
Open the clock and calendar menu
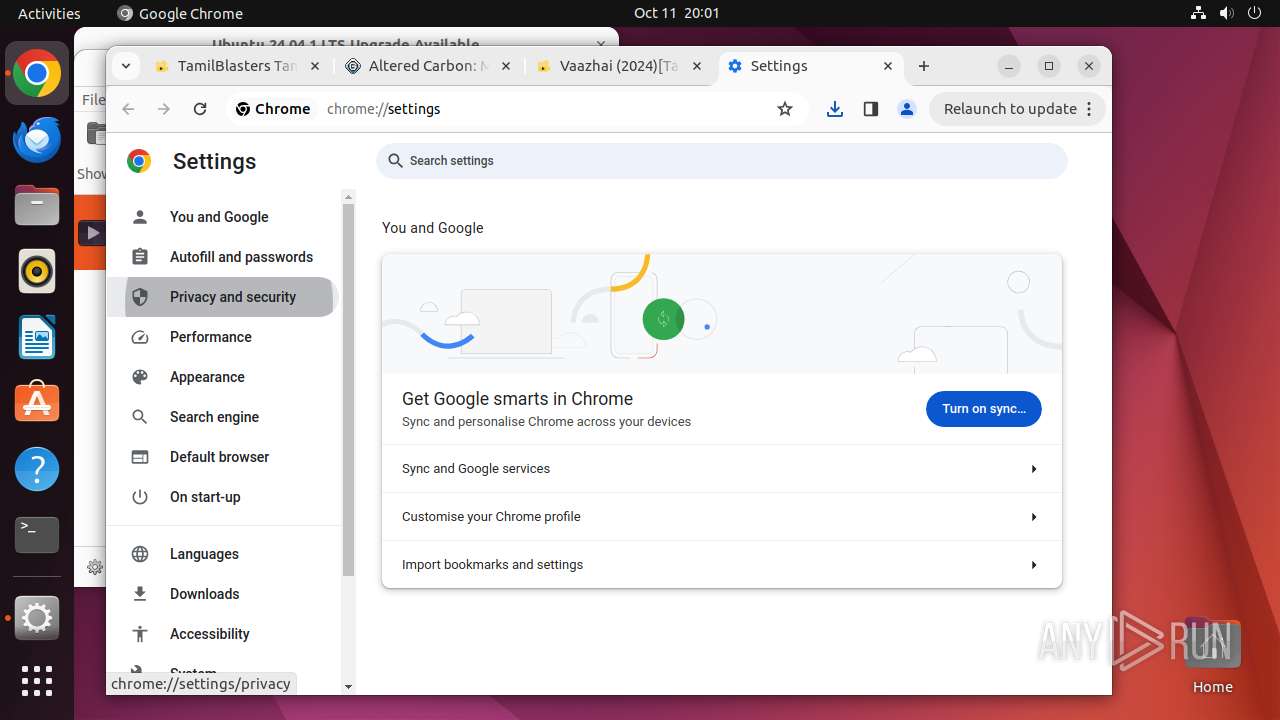pyautogui.click(x=676, y=13)
